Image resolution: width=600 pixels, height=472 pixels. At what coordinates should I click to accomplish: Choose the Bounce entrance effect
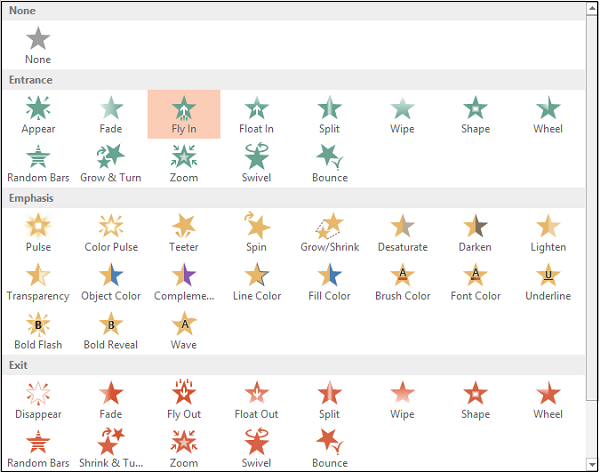(329, 163)
